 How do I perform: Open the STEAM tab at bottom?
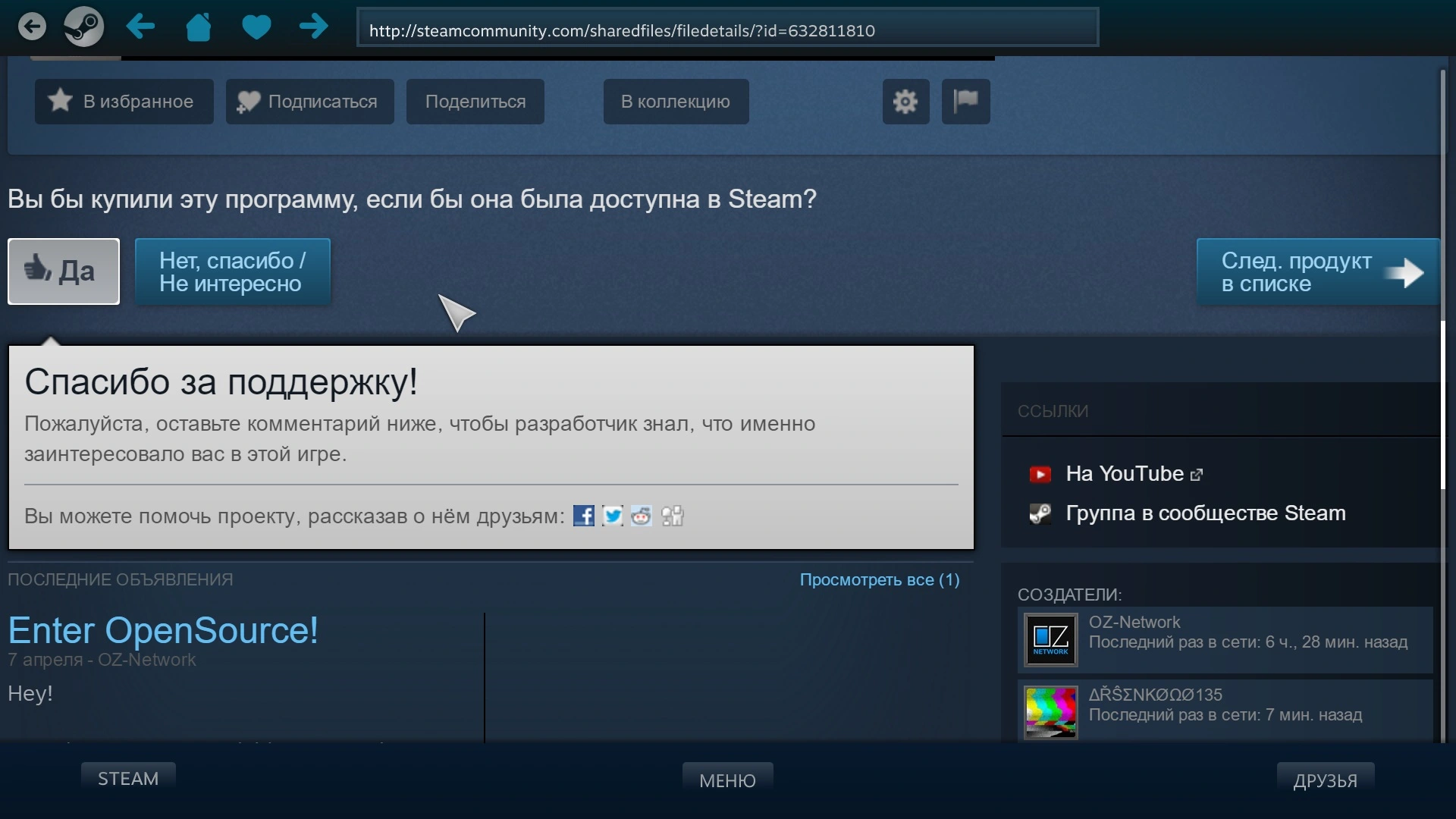pyautogui.click(x=128, y=779)
